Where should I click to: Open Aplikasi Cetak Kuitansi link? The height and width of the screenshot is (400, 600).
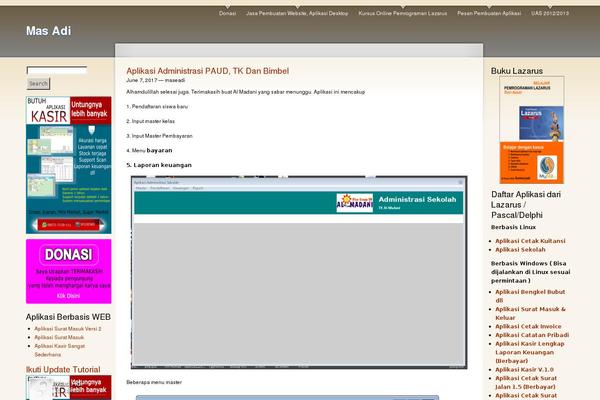[x=530, y=241]
